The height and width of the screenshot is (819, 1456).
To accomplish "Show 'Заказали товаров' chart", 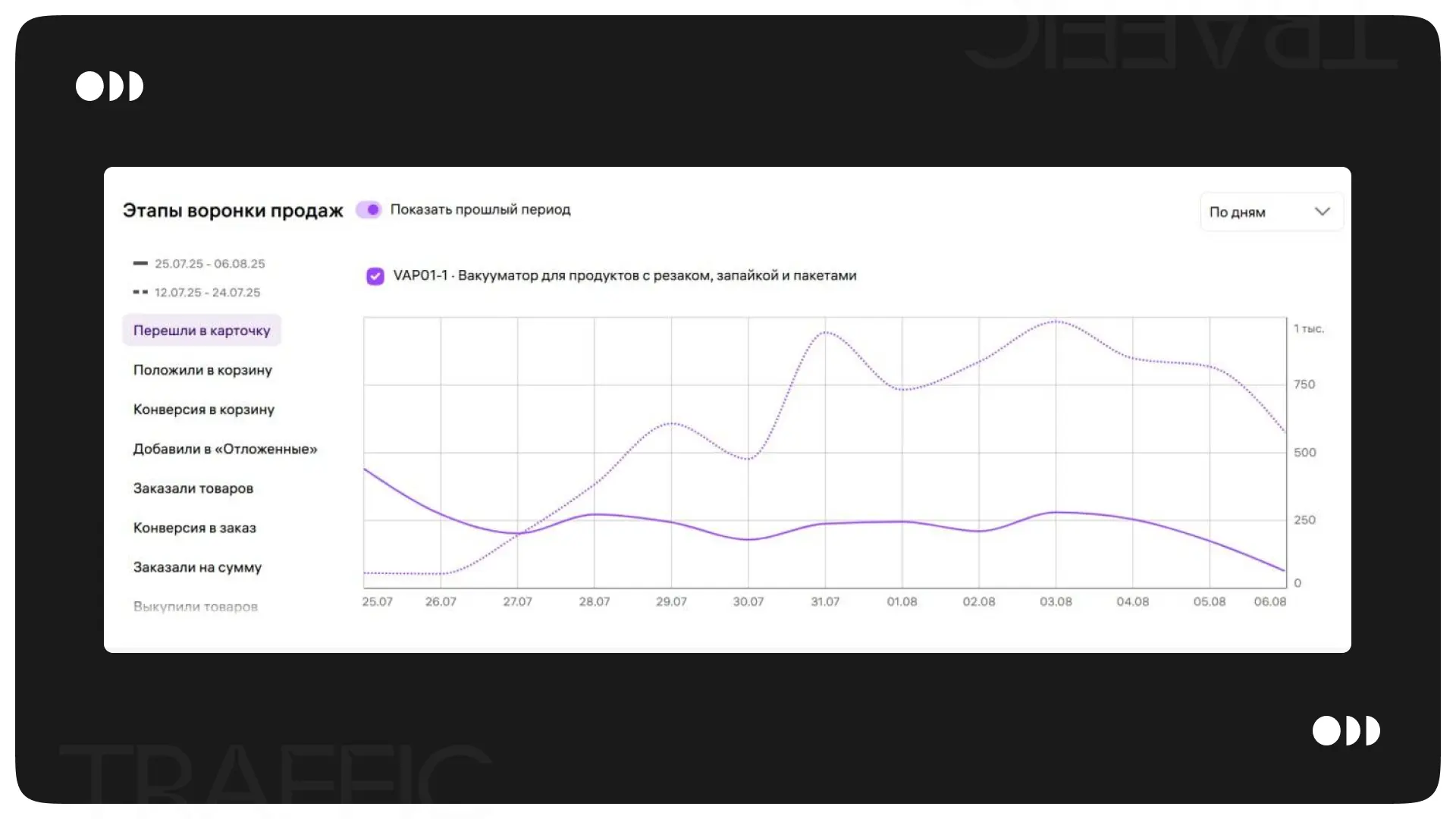I will (x=193, y=488).
